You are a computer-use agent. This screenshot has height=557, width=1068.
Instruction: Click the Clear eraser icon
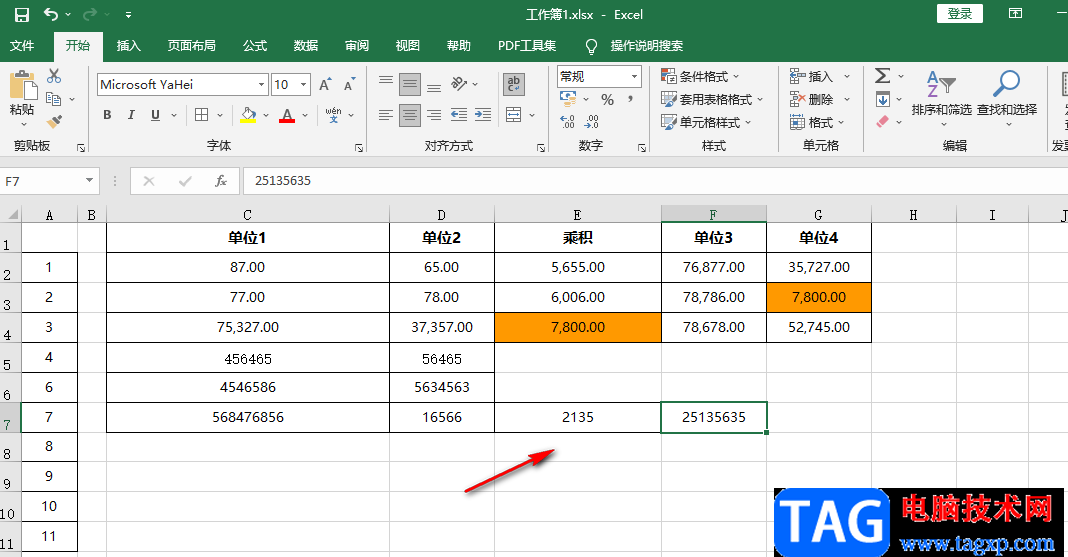pyautogui.click(x=883, y=122)
